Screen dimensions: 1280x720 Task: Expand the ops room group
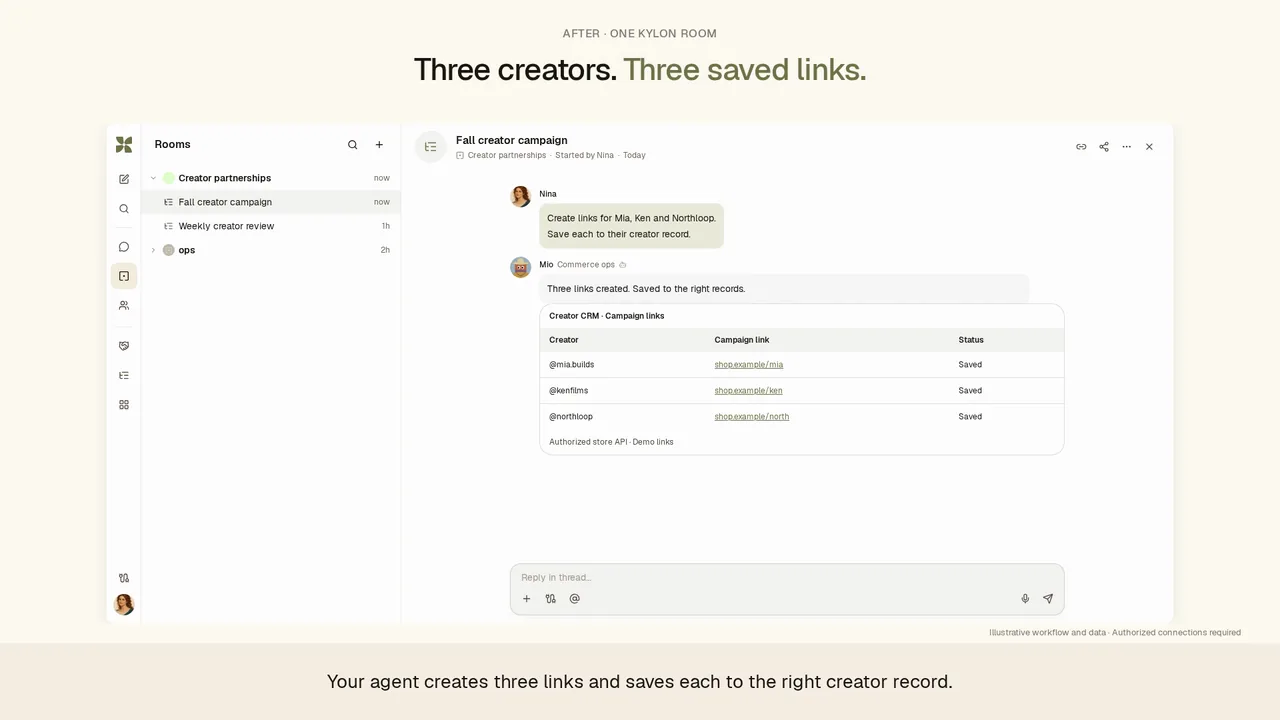[x=153, y=250]
